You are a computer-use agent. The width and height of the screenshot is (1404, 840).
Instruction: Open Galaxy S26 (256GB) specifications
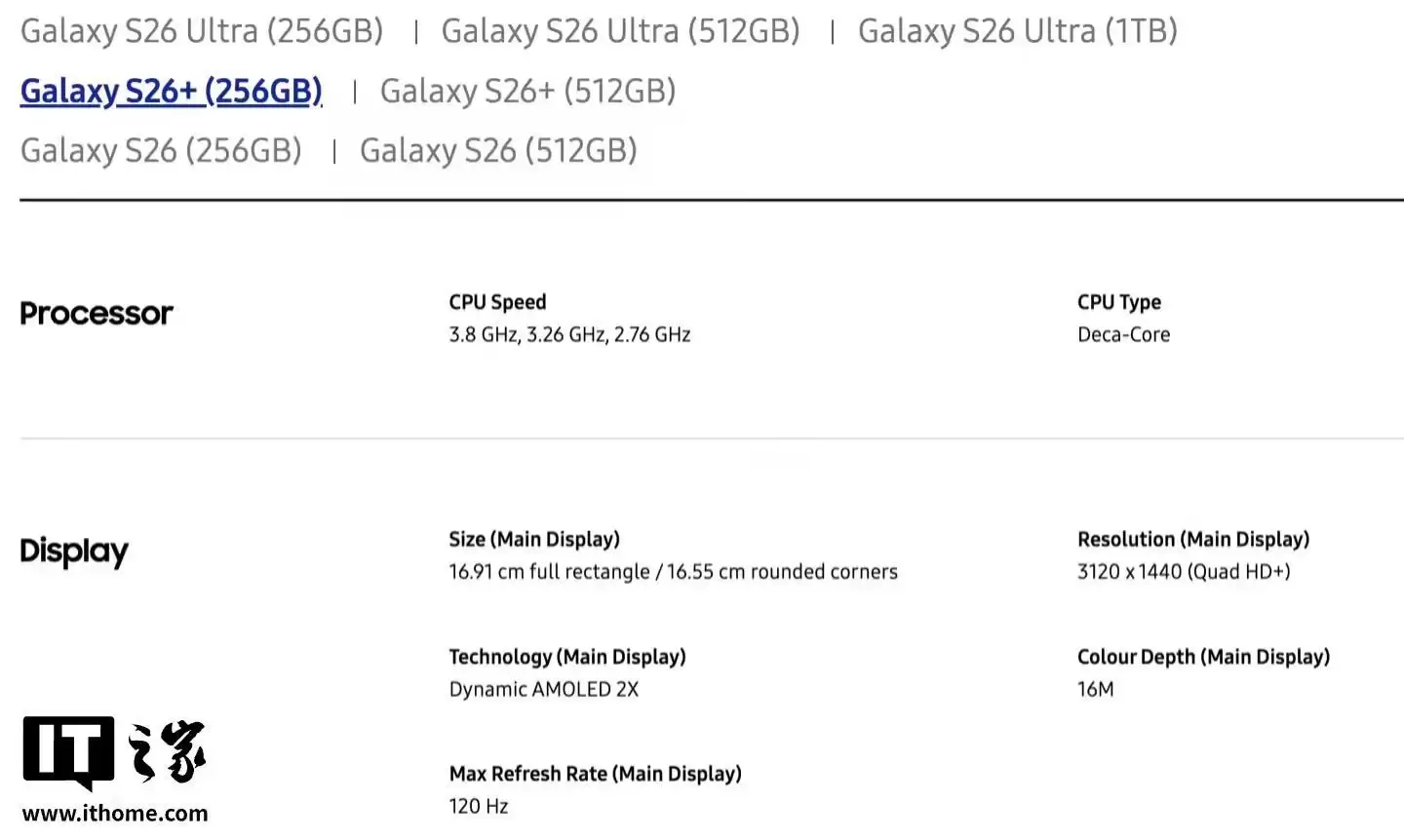161,150
